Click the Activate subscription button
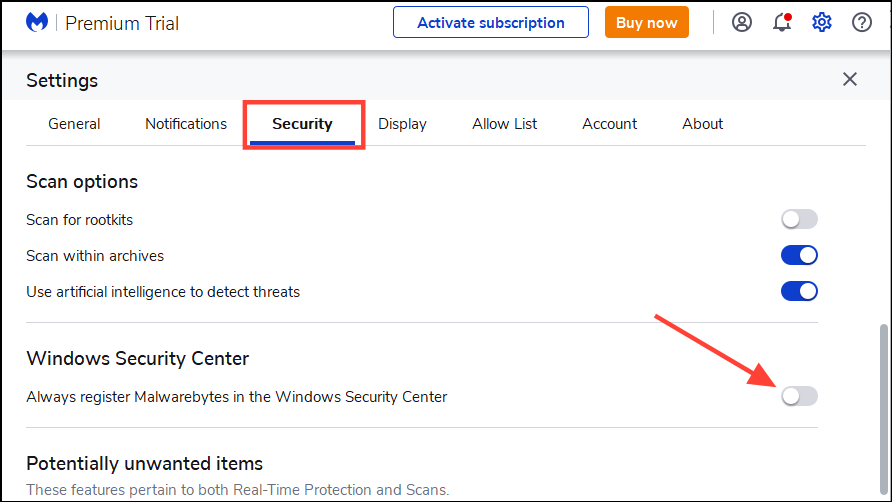This screenshot has height=502, width=892. (x=490, y=22)
